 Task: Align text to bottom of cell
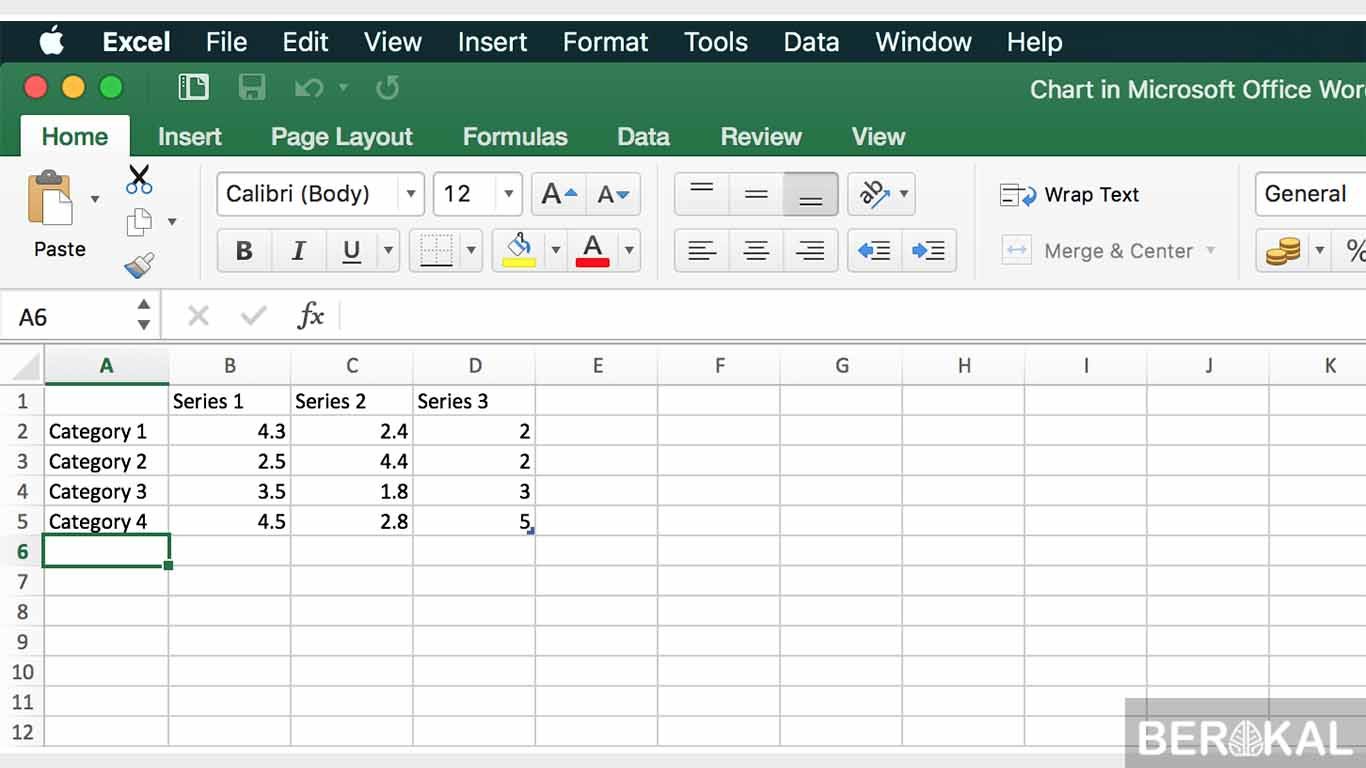point(810,194)
